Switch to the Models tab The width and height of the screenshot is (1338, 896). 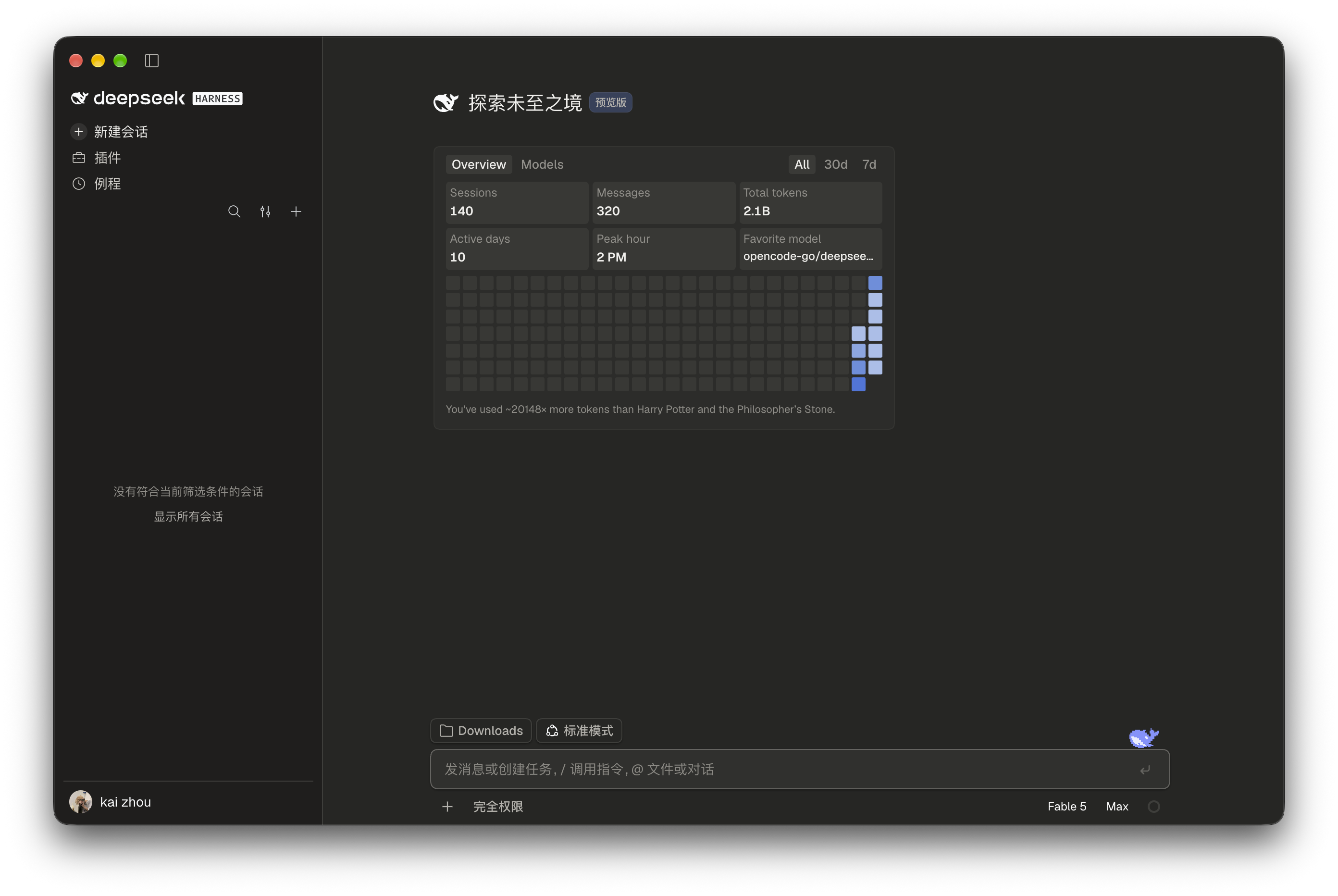coord(542,164)
